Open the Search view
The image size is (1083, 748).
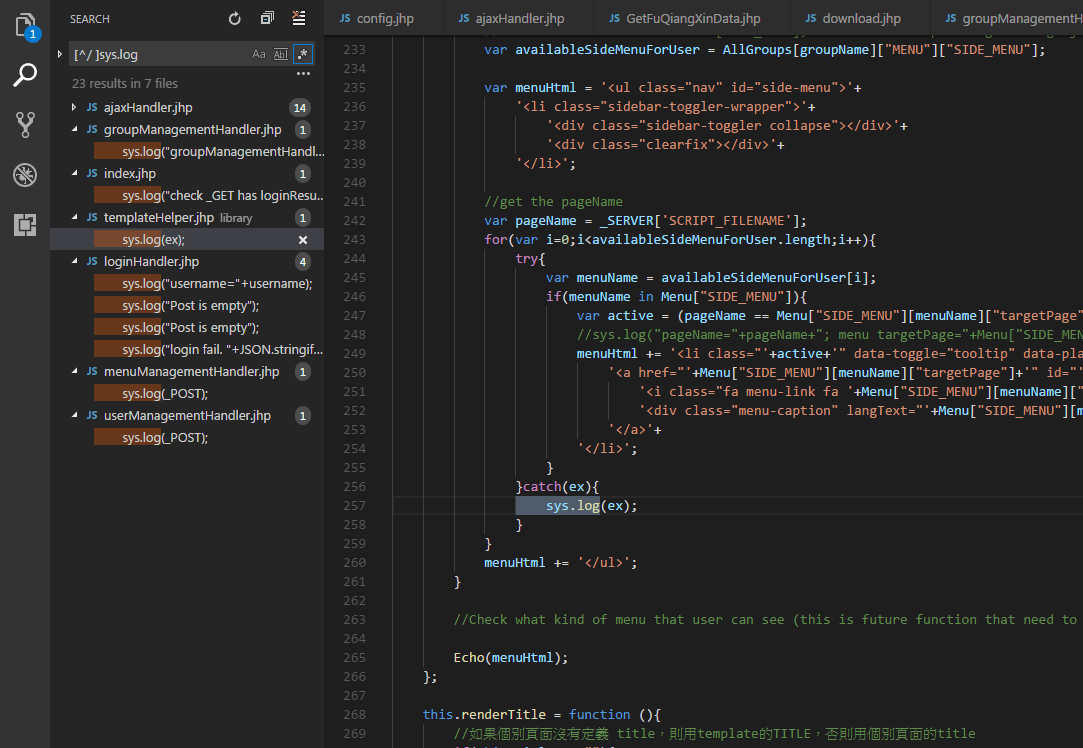coord(25,75)
